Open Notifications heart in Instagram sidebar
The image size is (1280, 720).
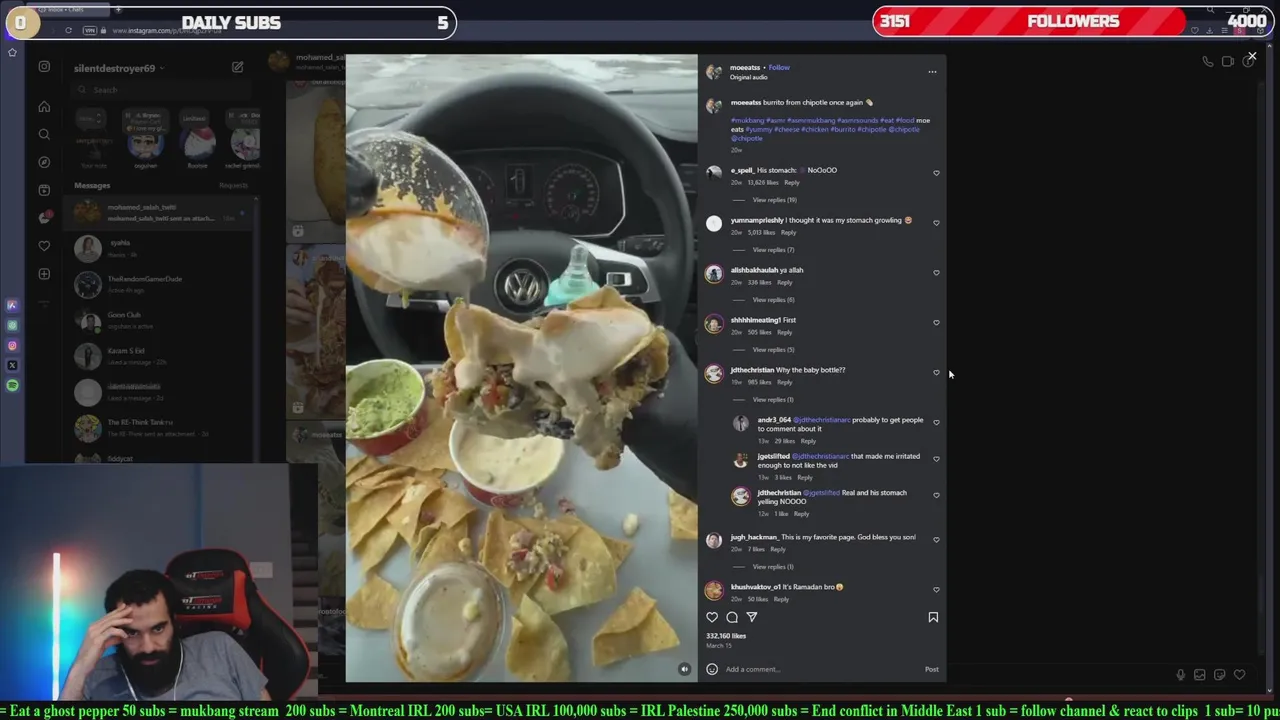tap(44, 246)
